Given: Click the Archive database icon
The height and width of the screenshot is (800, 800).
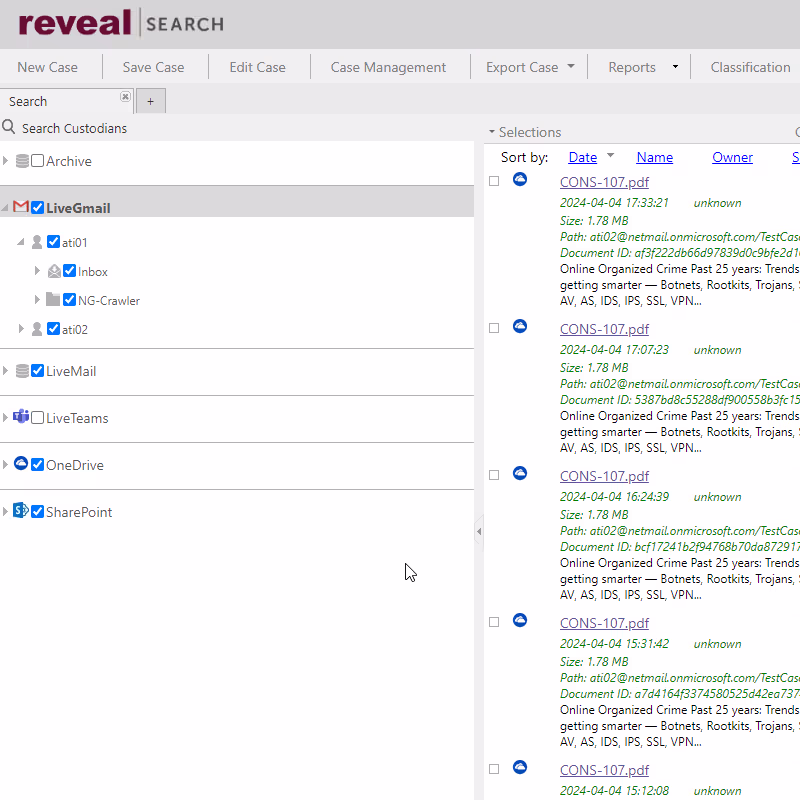Looking at the screenshot, I should [22, 161].
